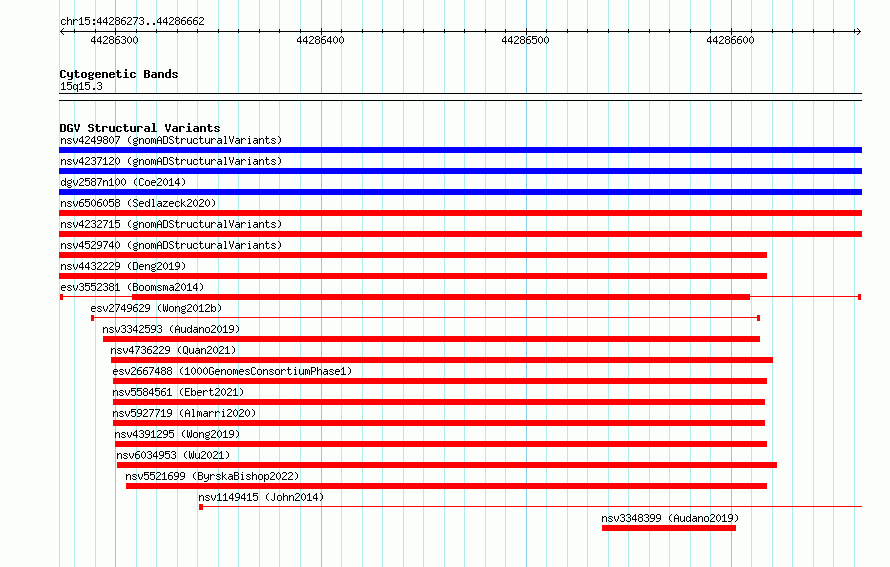Click the red nsv5521699 bar

(x=447, y=486)
